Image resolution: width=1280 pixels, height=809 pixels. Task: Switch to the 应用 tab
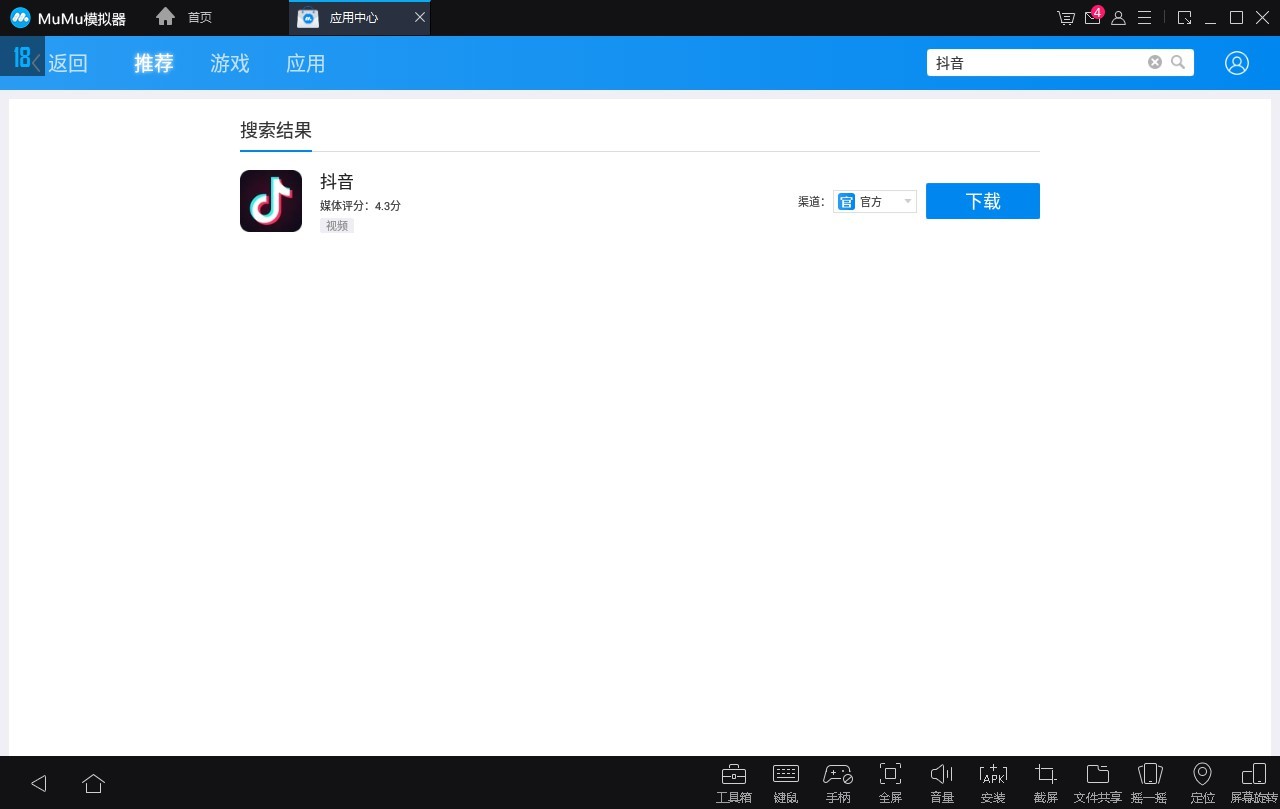click(x=305, y=63)
